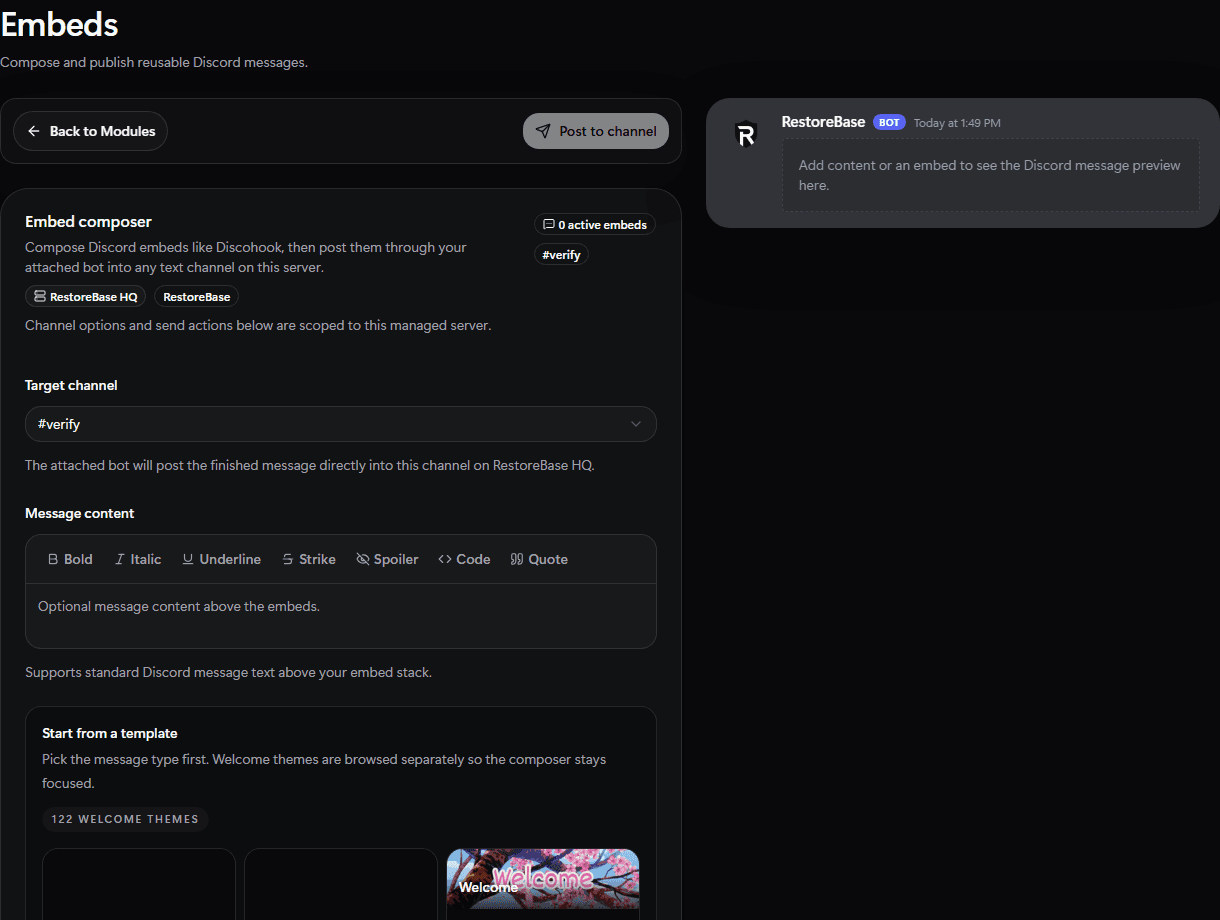
Task: Click the server icon in RestoreBase HQ chip
Action: (x=40, y=297)
